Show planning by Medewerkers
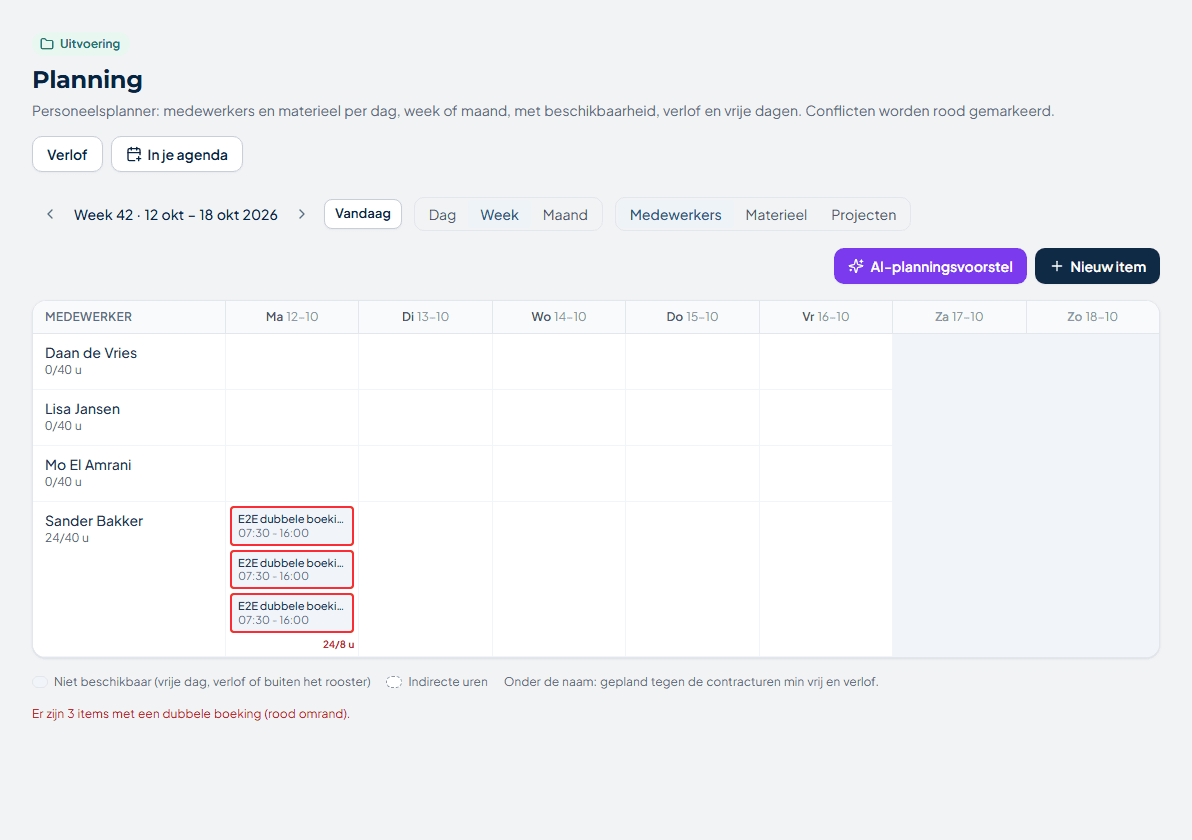Image resolution: width=1192 pixels, height=840 pixels. [x=676, y=215]
